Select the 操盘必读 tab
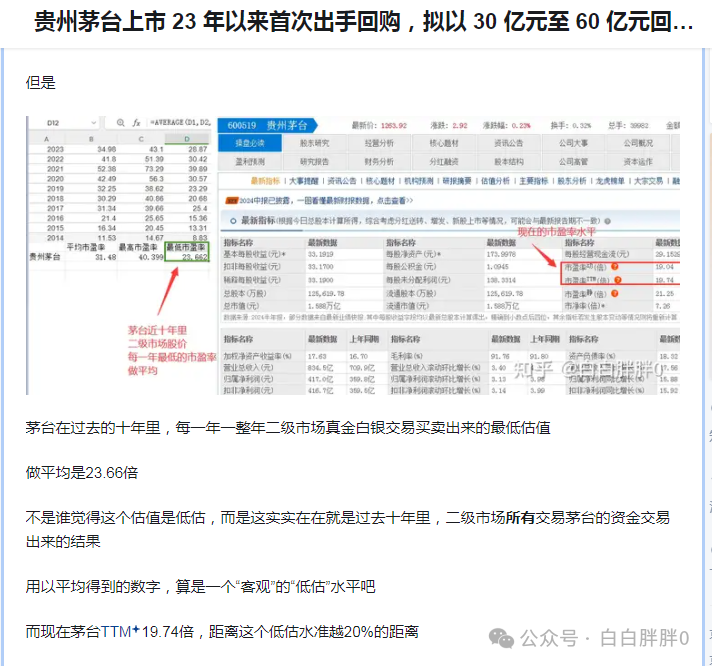712x666 pixels. tap(250, 143)
